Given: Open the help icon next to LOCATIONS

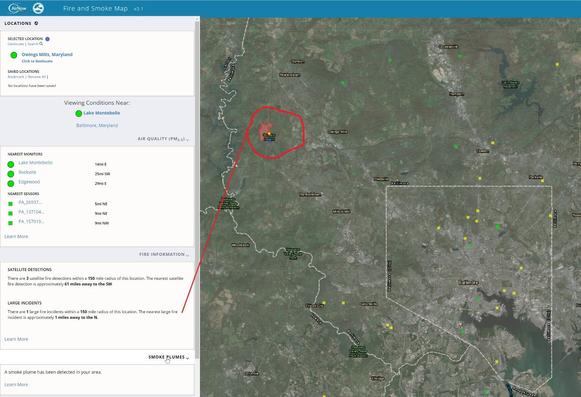Looking at the screenshot, I should pos(36,23).
